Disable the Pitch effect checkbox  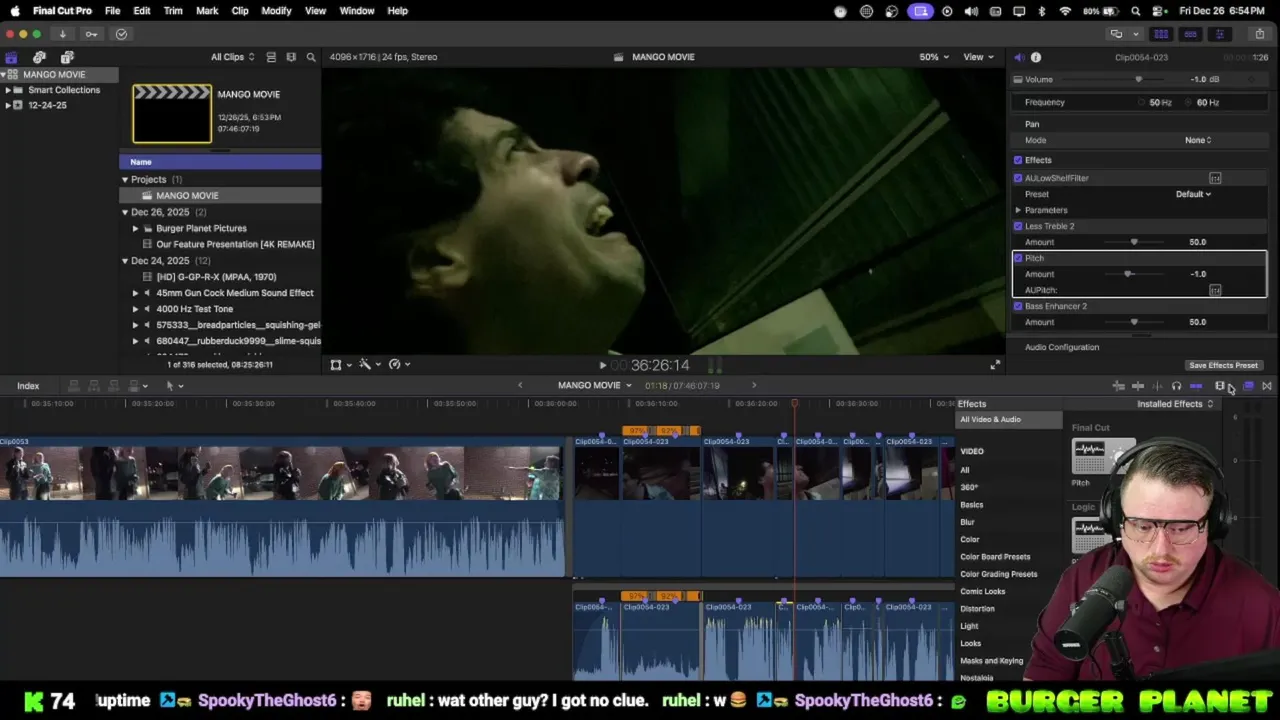tap(1018, 258)
